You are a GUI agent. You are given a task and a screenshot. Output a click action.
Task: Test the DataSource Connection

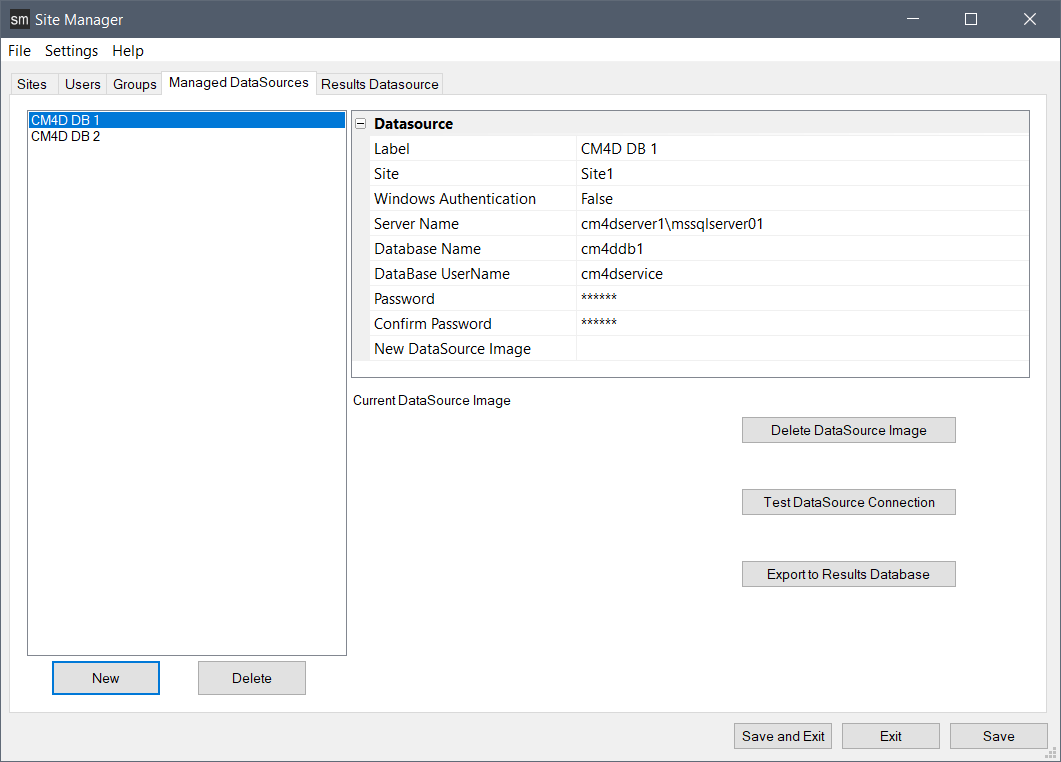pyautogui.click(x=848, y=502)
